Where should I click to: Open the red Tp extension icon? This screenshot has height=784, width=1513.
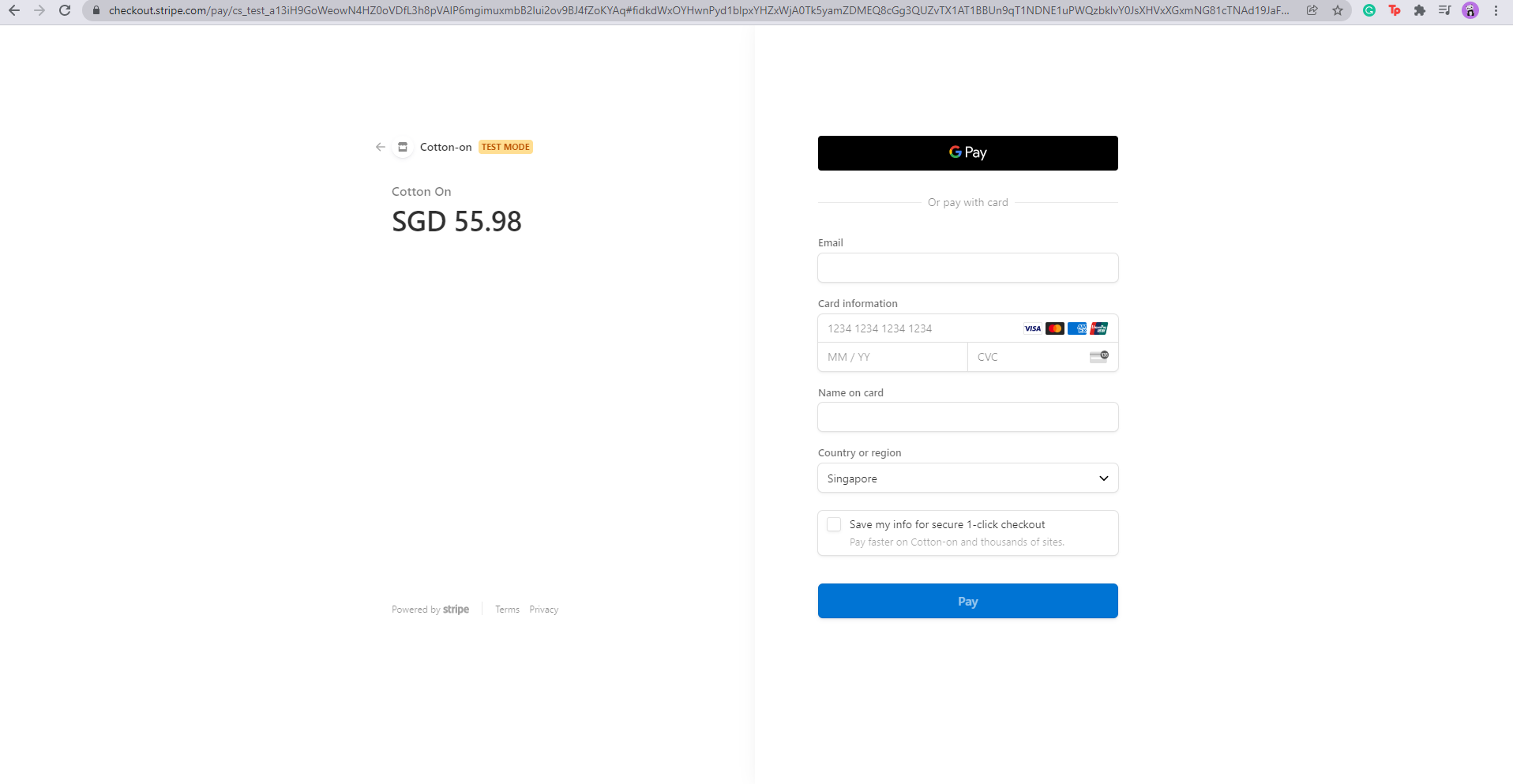tap(1395, 10)
